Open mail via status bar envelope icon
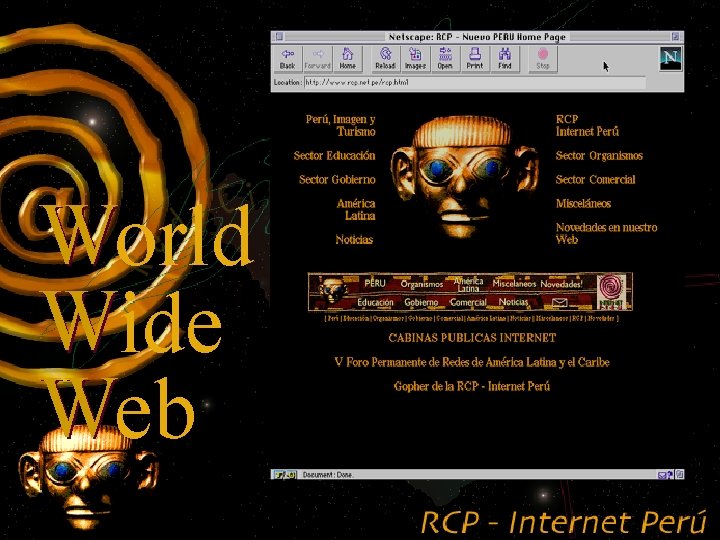The image size is (720, 540). coord(665,475)
